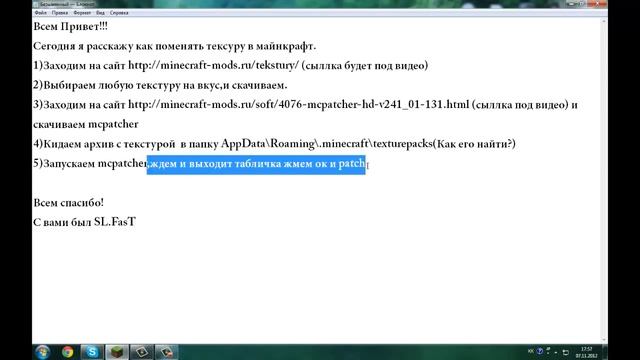Click the vertical scrollbar up arrow

click(x=604, y=21)
